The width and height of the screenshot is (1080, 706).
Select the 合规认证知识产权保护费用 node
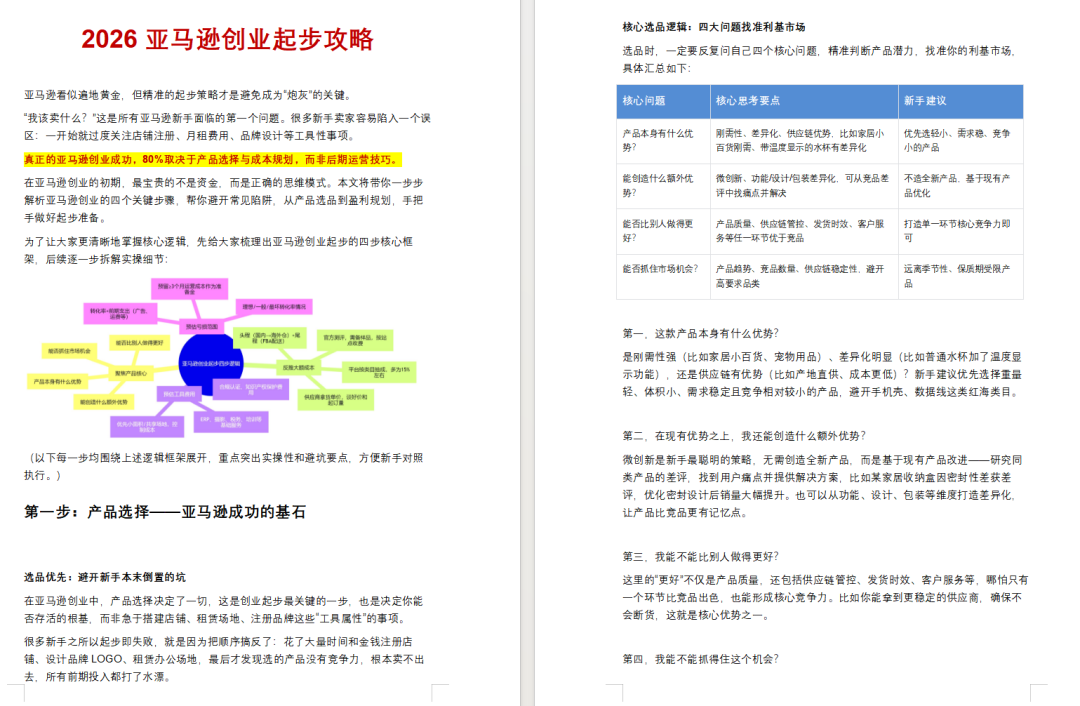click(x=250, y=389)
